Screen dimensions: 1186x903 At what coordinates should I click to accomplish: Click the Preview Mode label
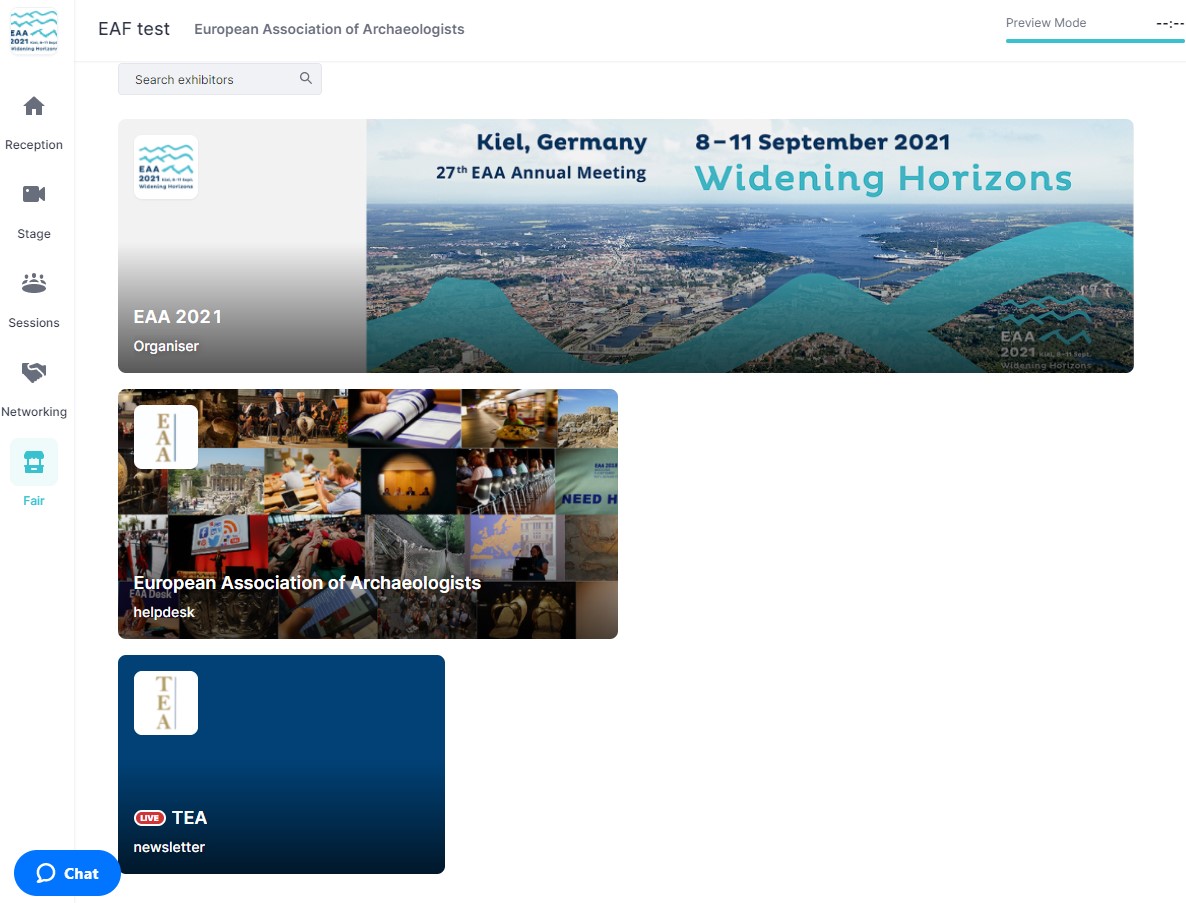[x=1046, y=23]
